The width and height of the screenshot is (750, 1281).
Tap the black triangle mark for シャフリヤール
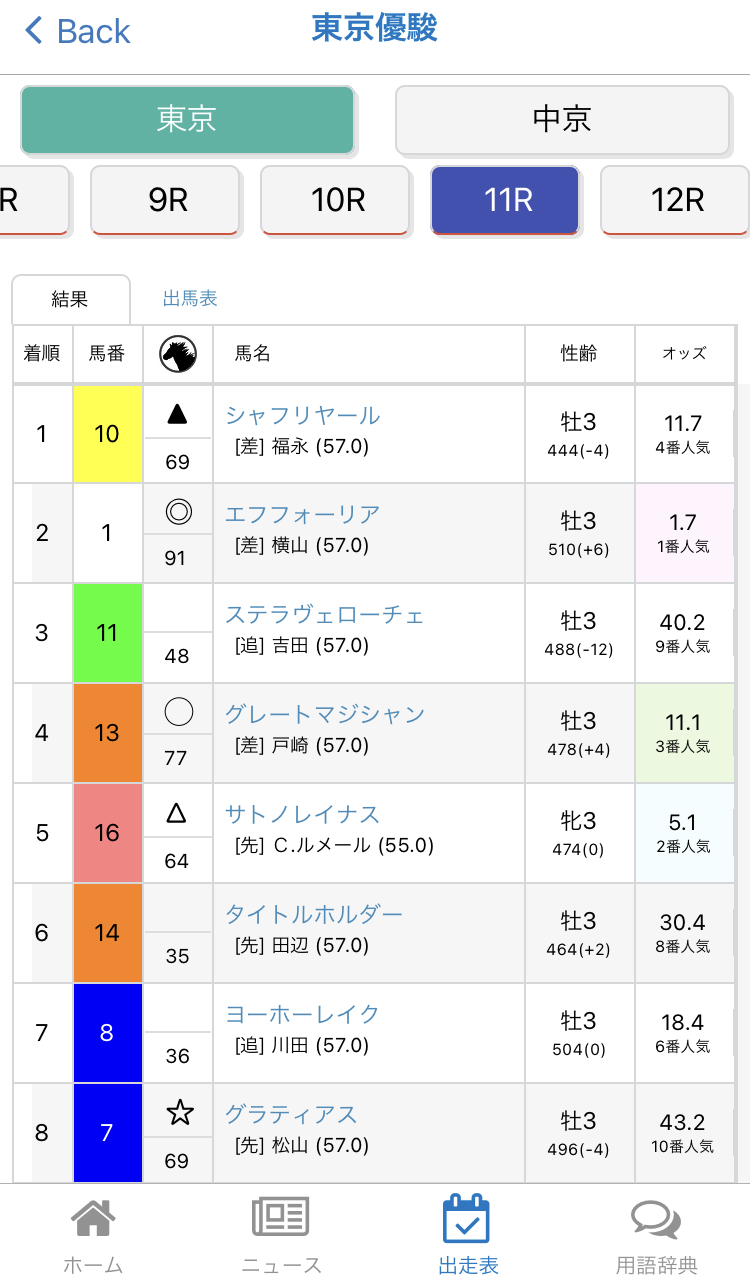177,413
